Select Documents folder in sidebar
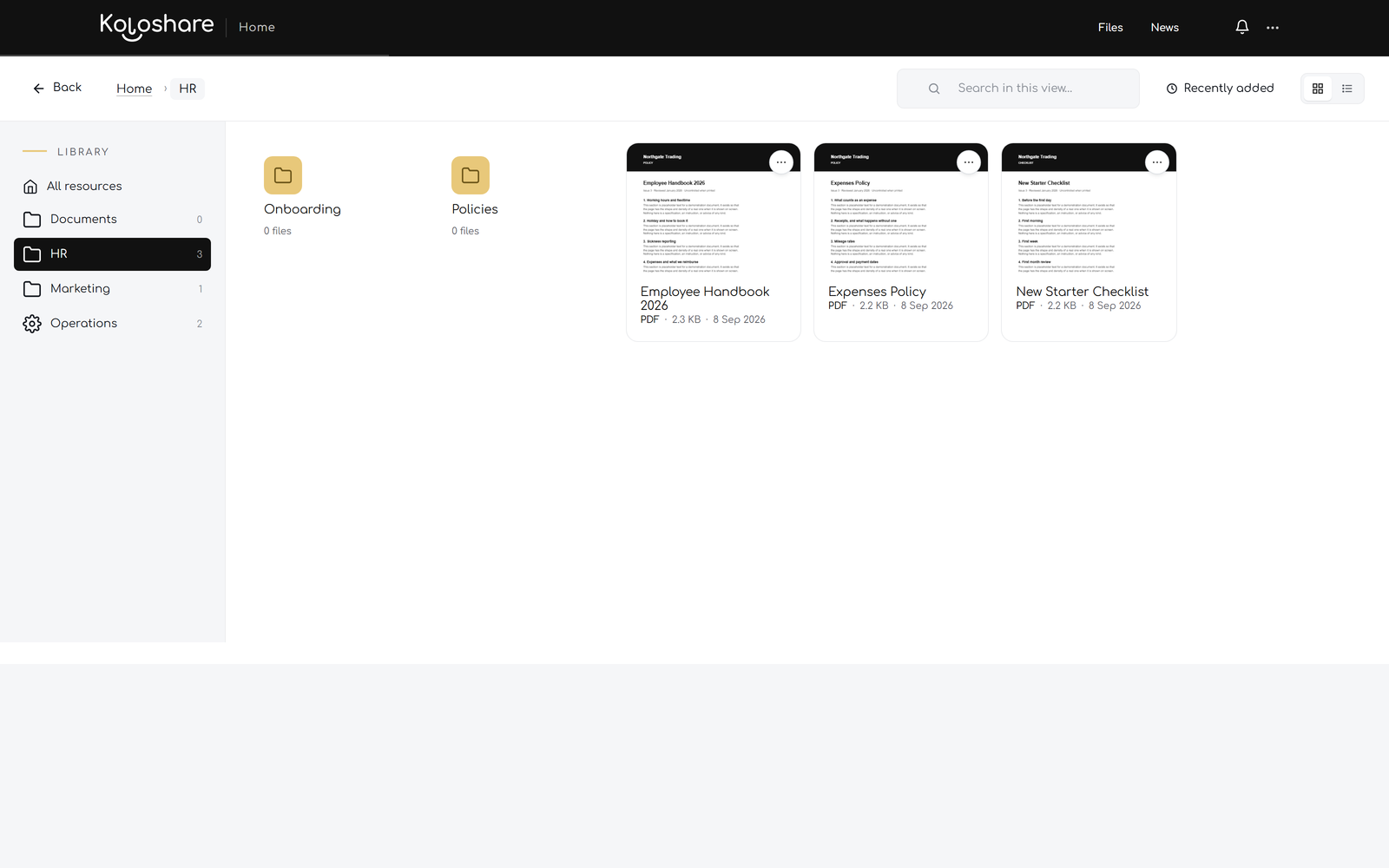 click(x=112, y=220)
